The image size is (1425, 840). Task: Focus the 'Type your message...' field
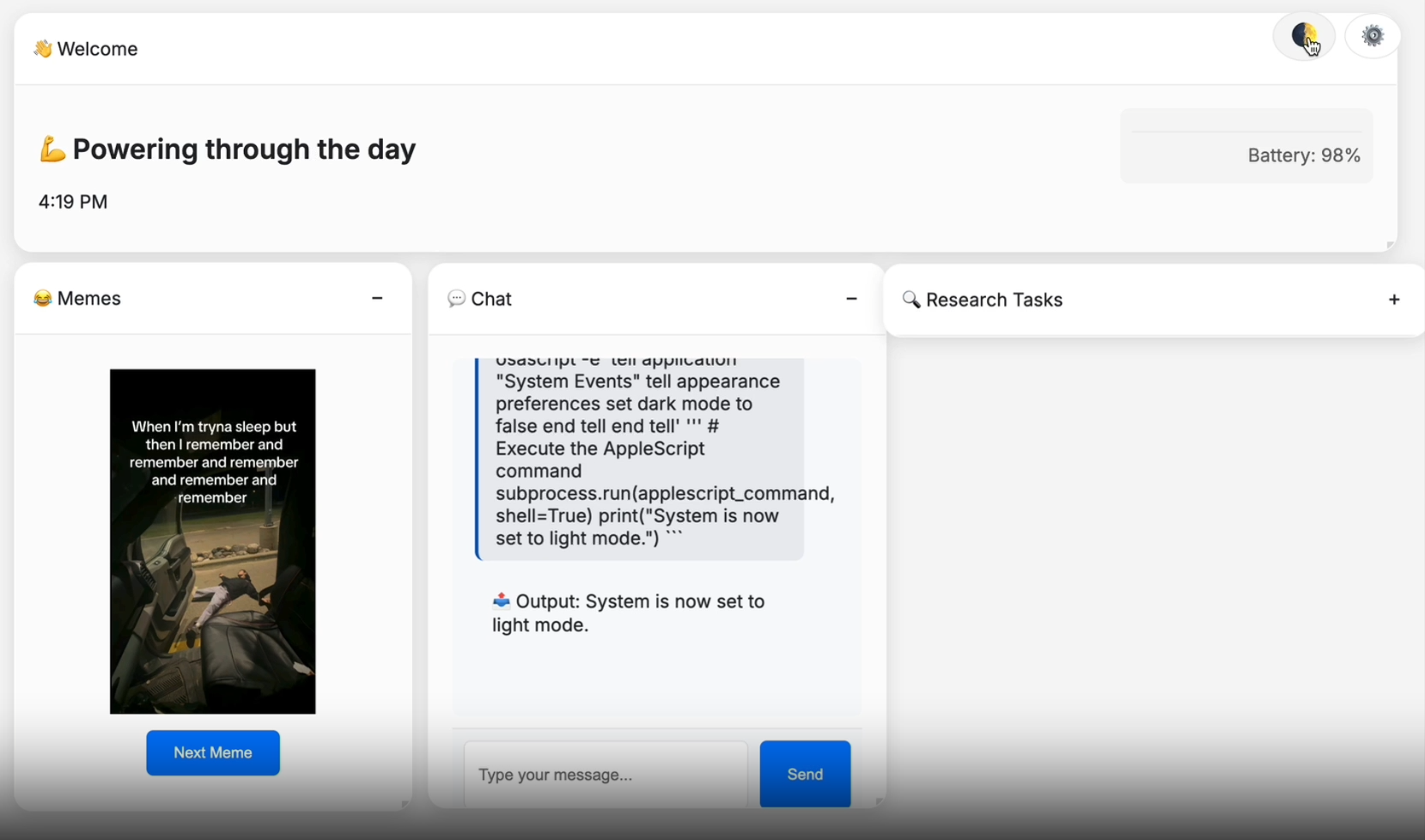(x=606, y=774)
